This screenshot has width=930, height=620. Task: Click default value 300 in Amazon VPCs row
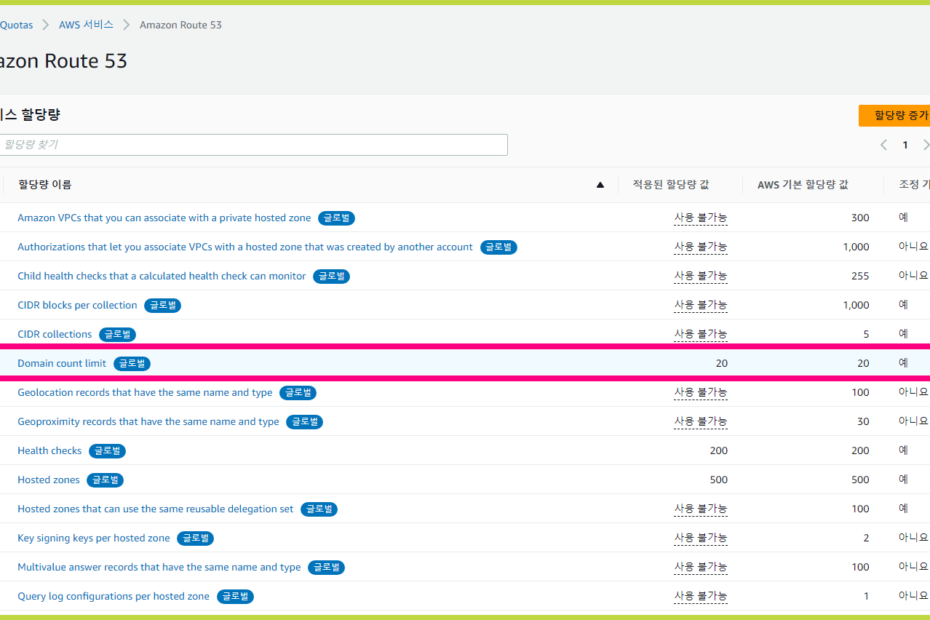tap(860, 218)
